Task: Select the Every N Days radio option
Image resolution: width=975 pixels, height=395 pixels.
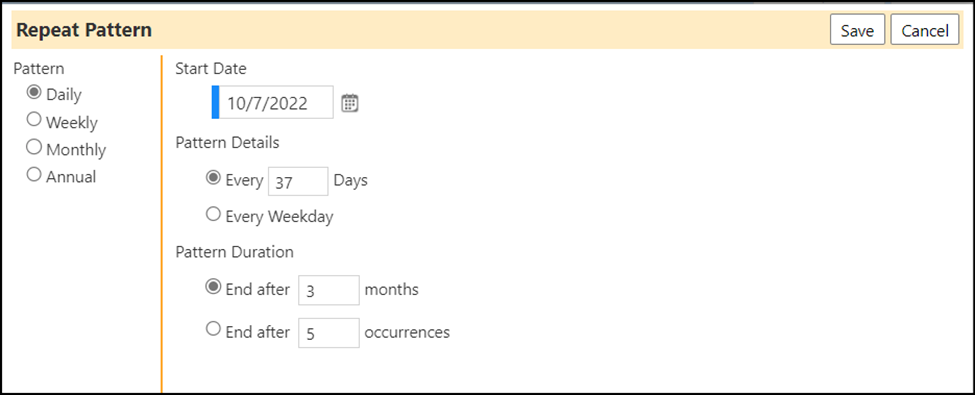Action: coord(213,178)
